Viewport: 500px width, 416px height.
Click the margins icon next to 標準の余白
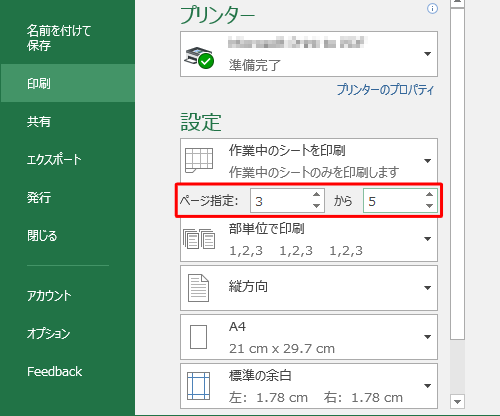click(x=199, y=386)
